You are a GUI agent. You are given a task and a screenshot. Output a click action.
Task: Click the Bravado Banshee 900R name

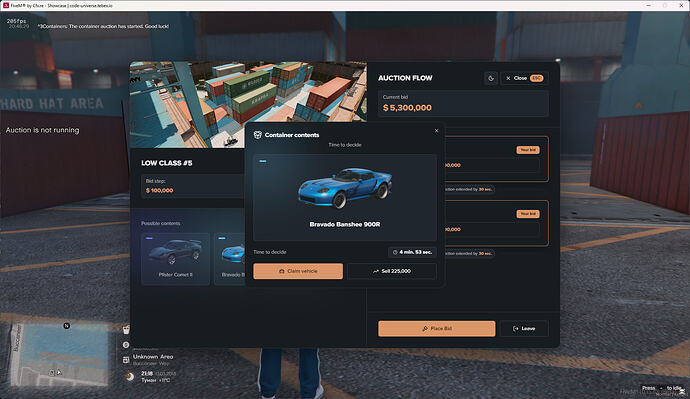point(345,224)
